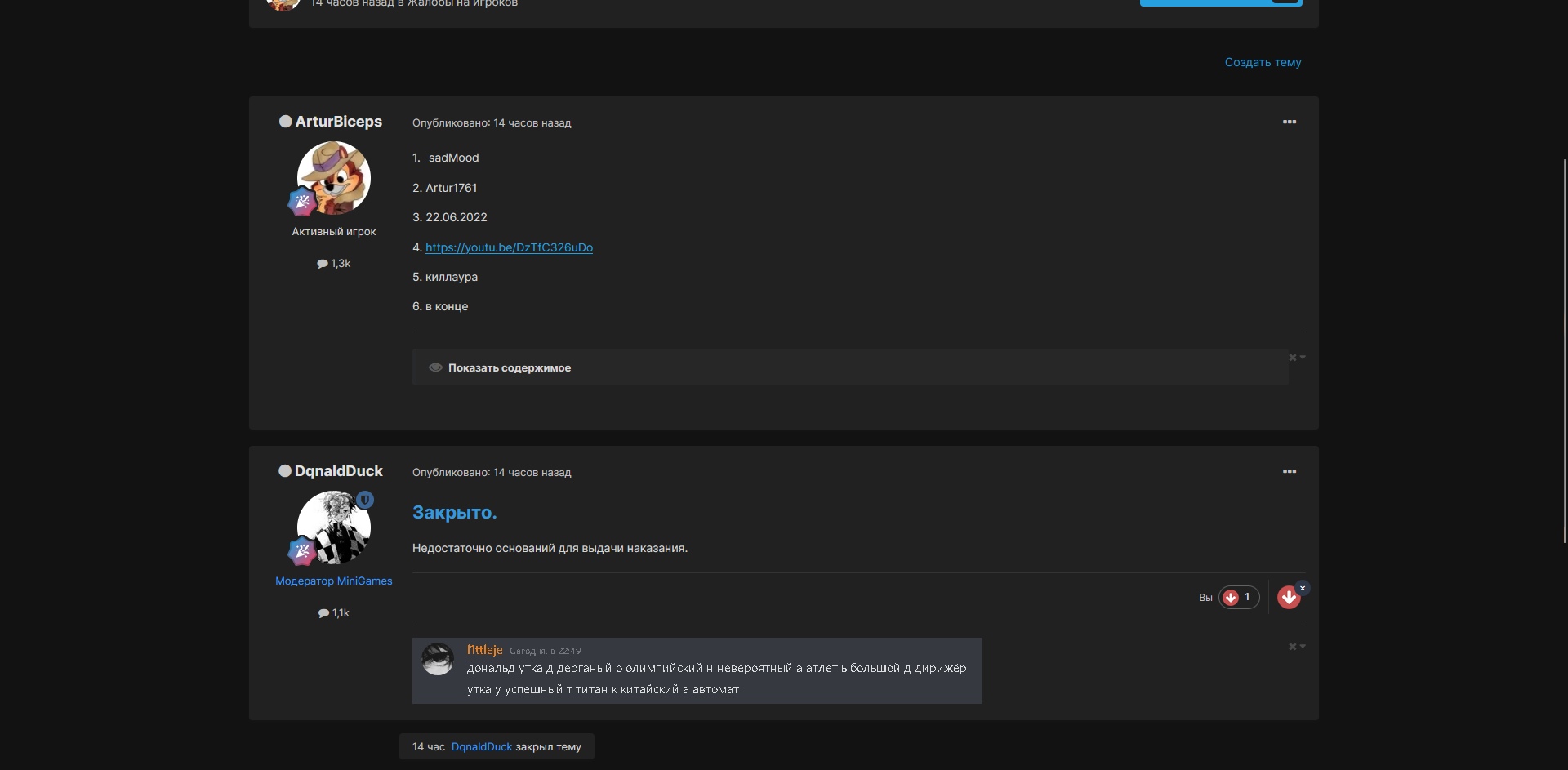Open l1ttleje's profile from the comment
The height and width of the screenshot is (770, 1568).
coord(484,650)
